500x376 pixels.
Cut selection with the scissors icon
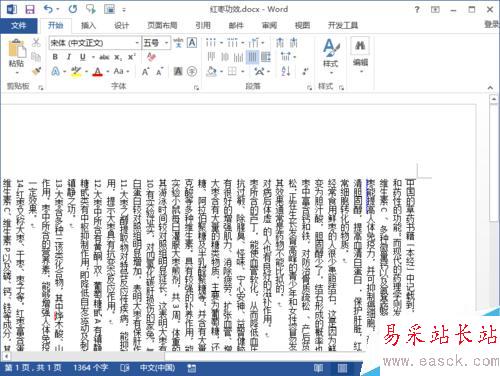pyautogui.click(x=36, y=42)
